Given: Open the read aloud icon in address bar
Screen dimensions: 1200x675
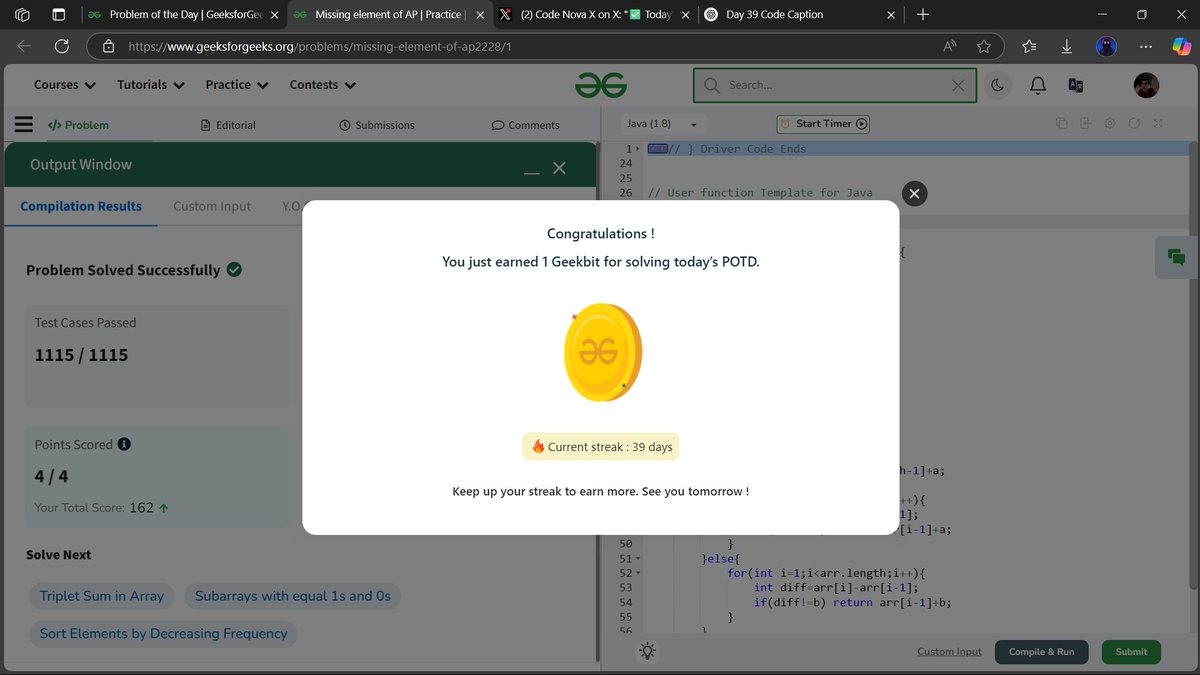Looking at the screenshot, I should (950, 46).
